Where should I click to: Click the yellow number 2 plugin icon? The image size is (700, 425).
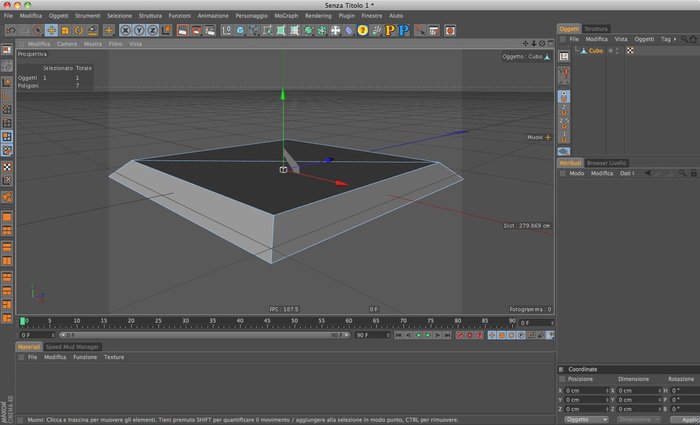point(362,30)
